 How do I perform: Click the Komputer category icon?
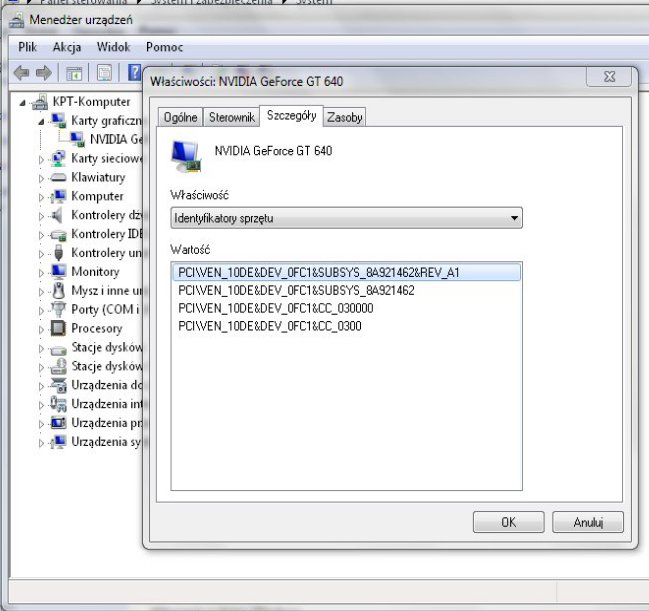coord(58,196)
